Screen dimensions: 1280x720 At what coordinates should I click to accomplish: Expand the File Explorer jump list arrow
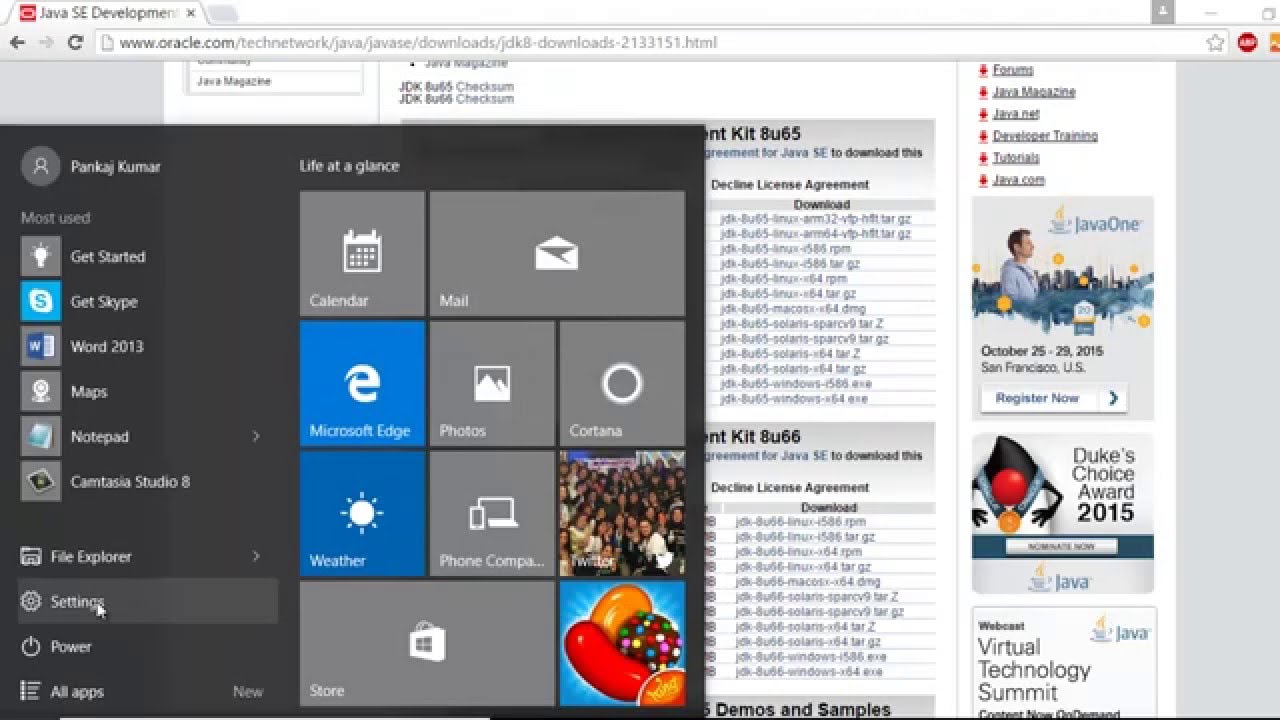click(x=256, y=556)
